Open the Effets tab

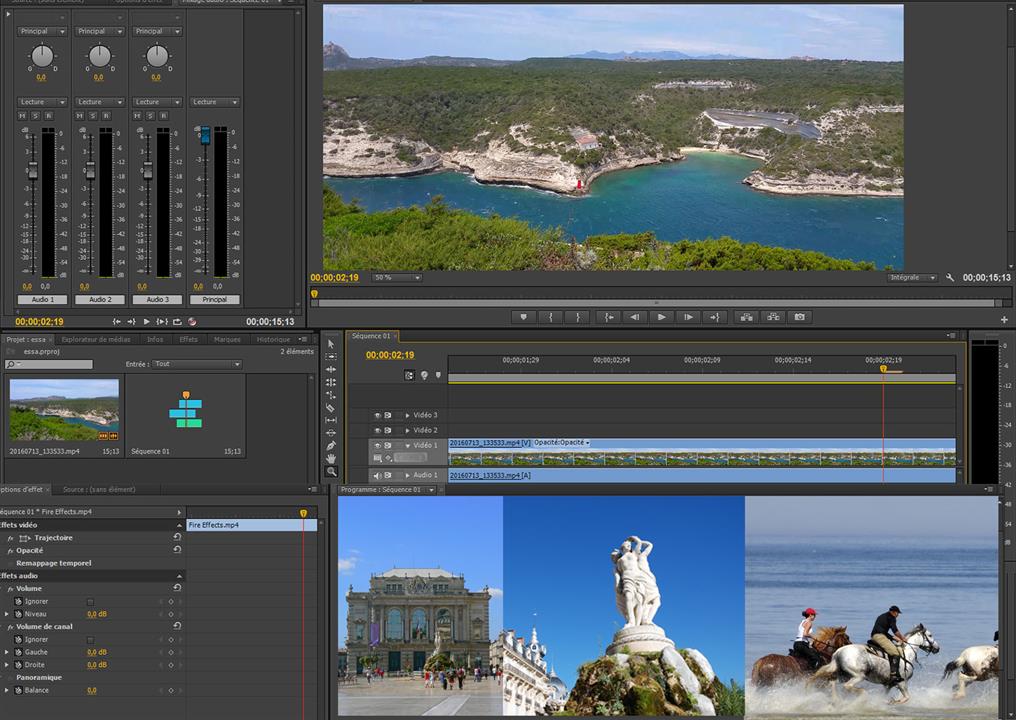pyautogui.click(x=189, y=340)
